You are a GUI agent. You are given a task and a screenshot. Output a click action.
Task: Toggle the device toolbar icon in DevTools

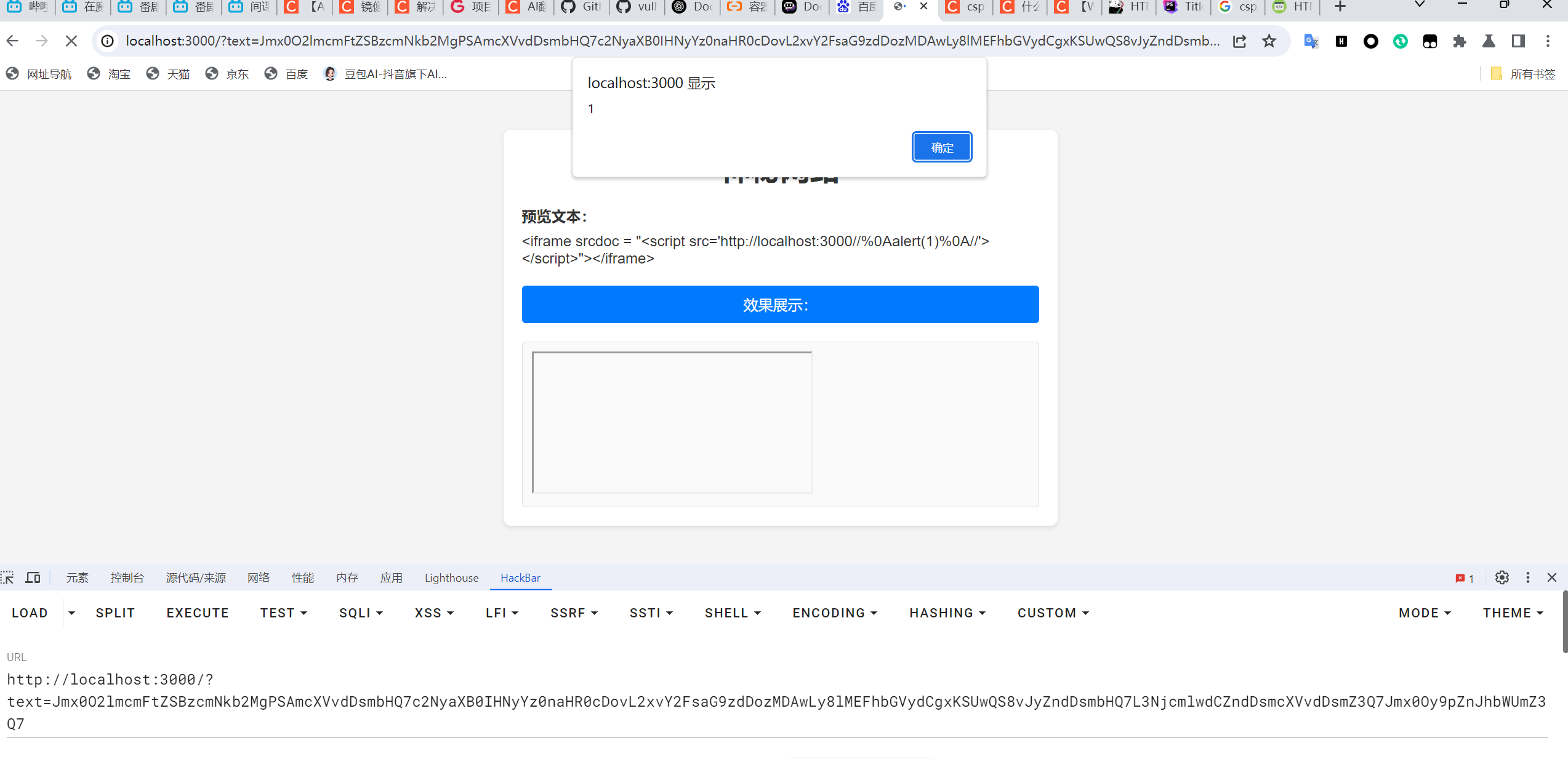point(33,577)
